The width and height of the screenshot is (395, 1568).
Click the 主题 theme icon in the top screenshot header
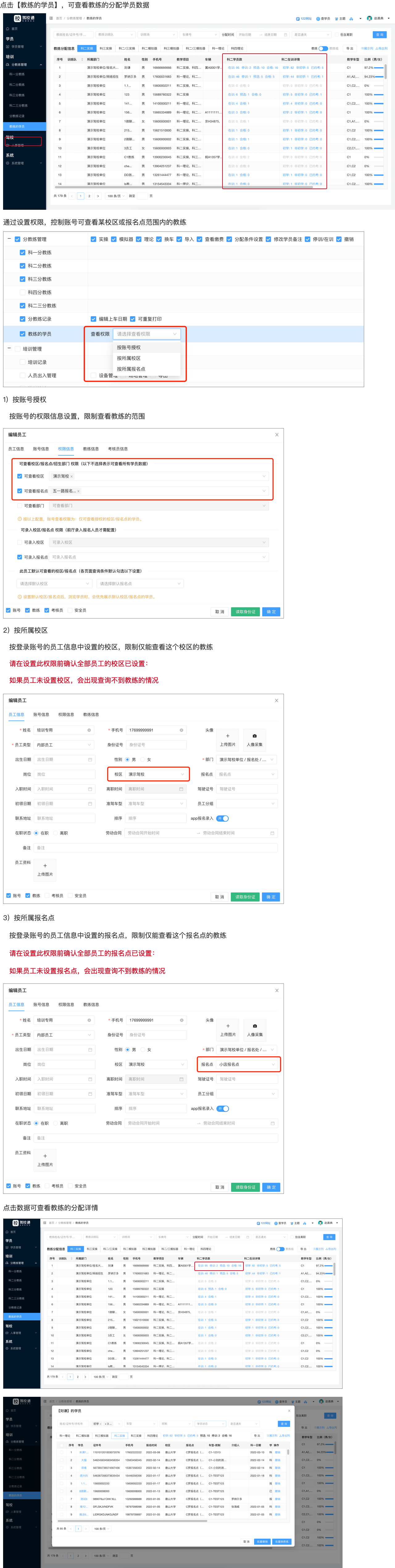point(337,18)
